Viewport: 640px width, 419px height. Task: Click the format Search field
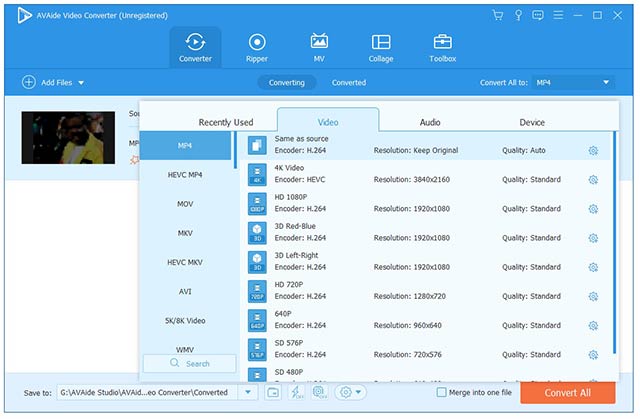[189, 363]
